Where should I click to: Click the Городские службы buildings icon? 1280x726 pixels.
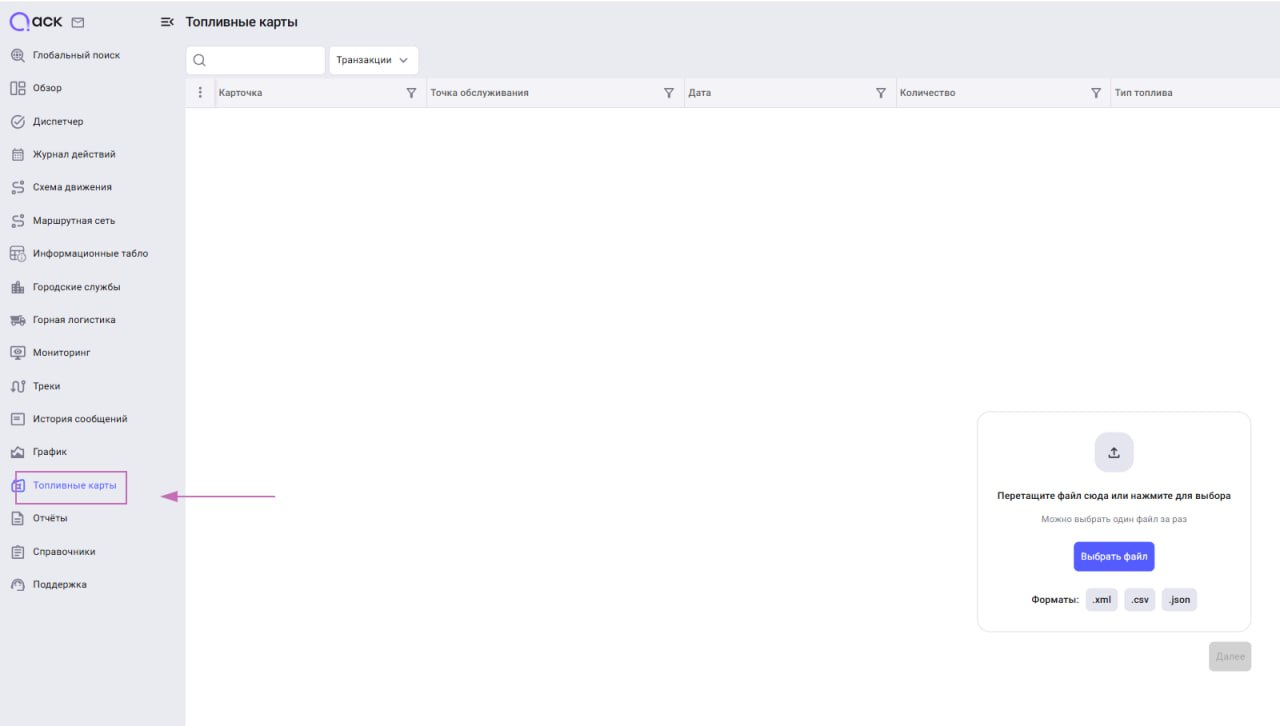point(17,287)
